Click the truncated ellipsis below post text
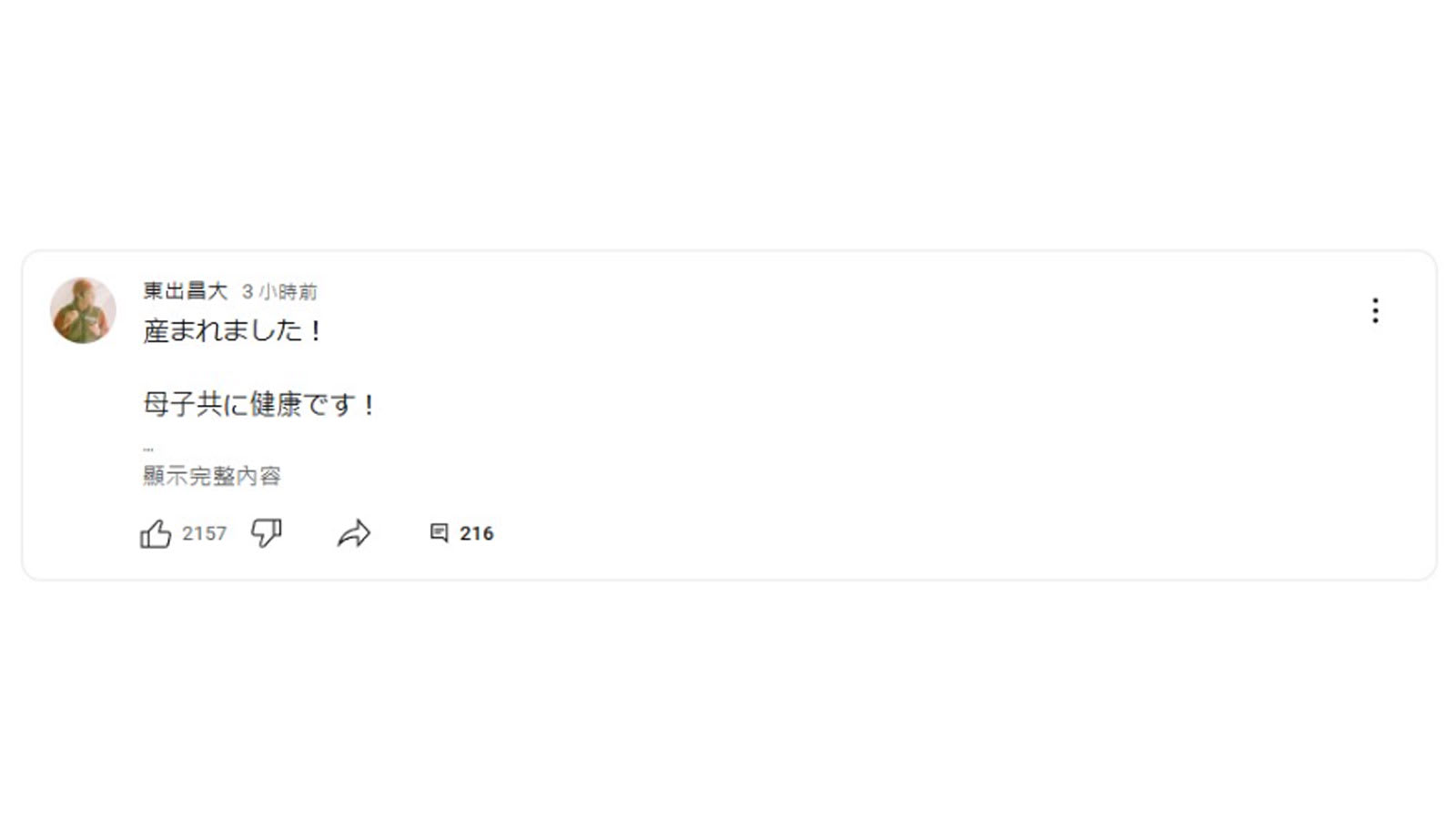This screenshot has width=1456, height=819. click(x=148, y=449)
